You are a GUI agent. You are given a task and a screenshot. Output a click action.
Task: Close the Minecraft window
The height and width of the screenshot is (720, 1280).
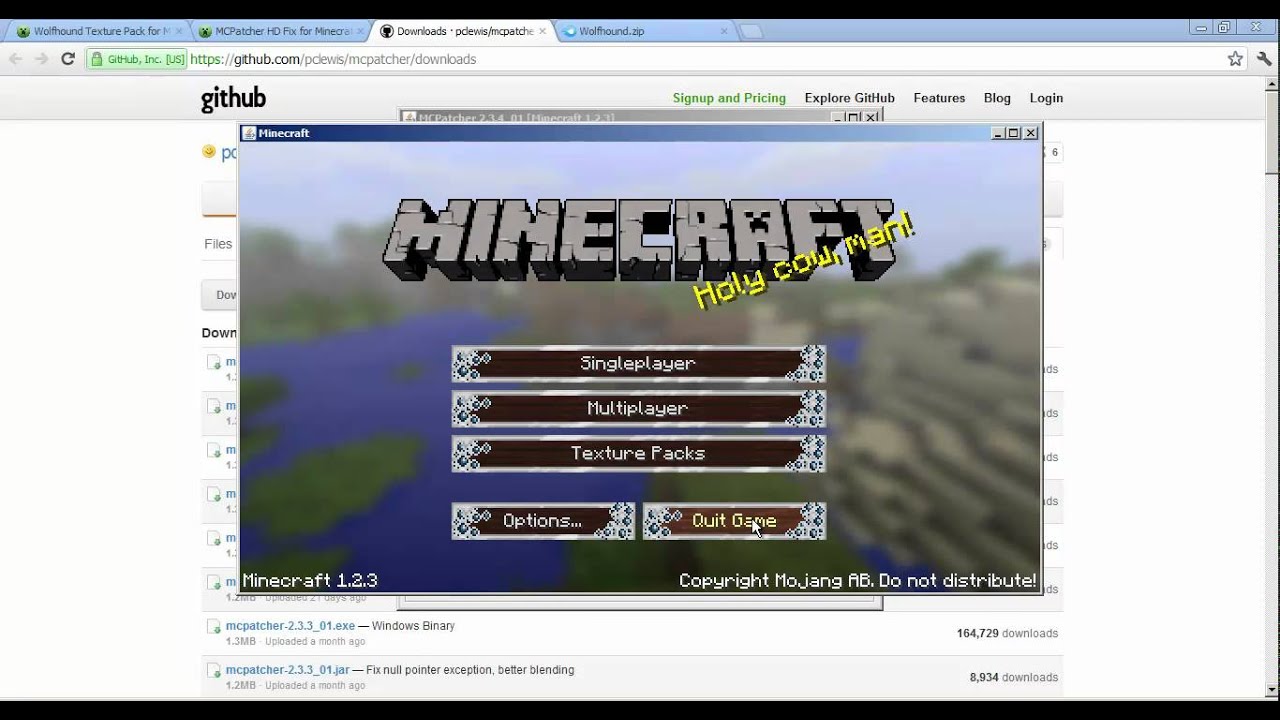point(1031,133)
